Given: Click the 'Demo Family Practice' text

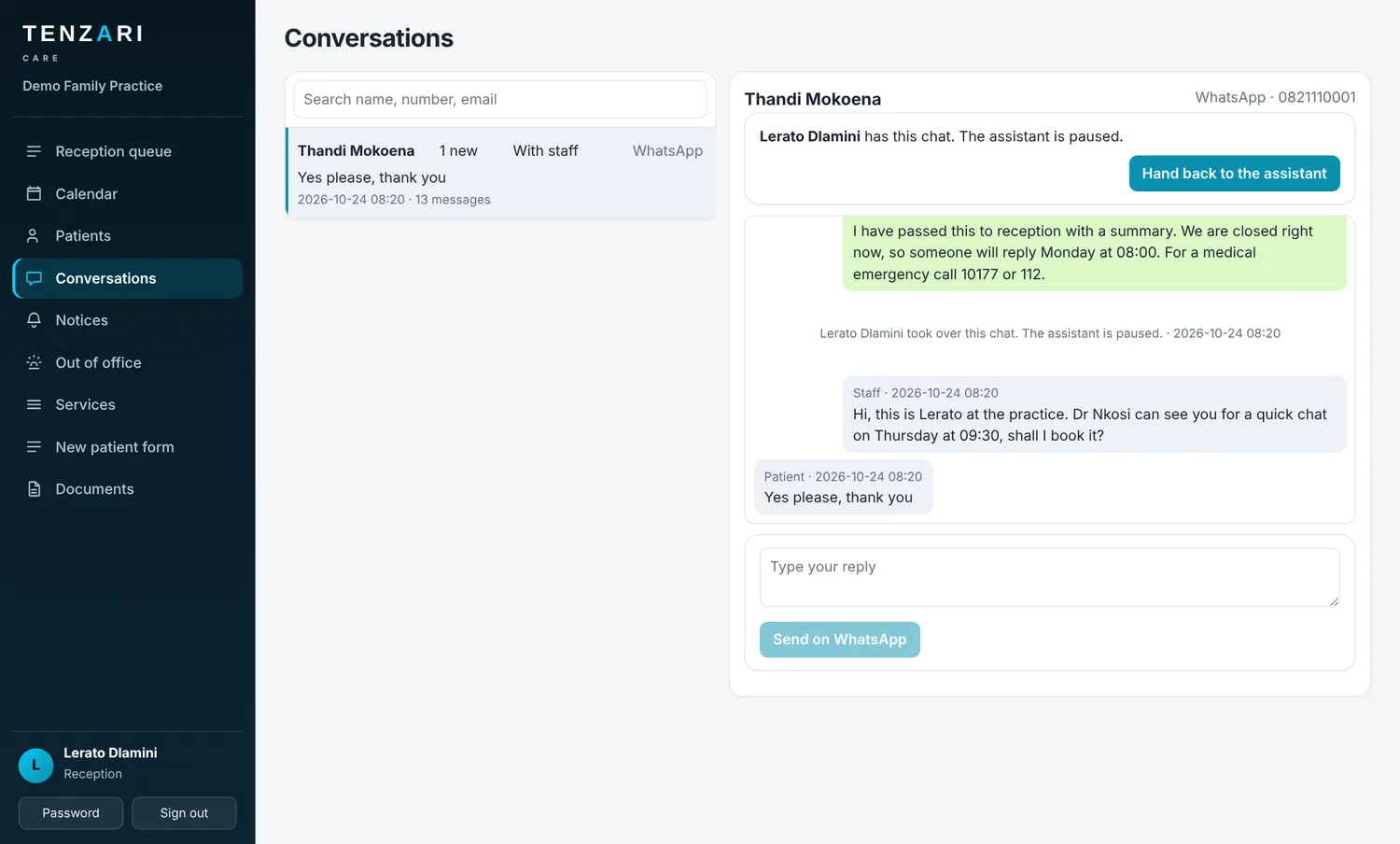Looking at the screenshot, I should coord(92,86).
